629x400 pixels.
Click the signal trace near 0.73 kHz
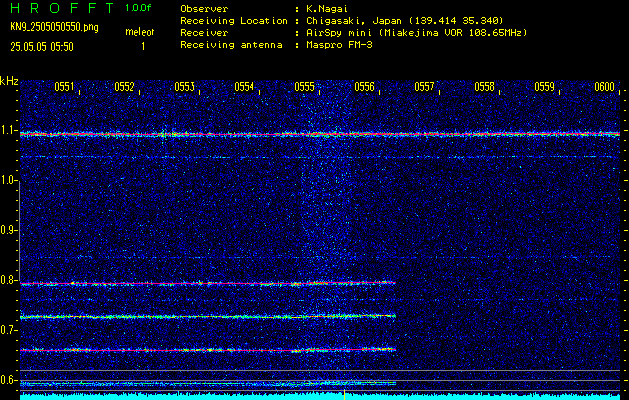208,317
